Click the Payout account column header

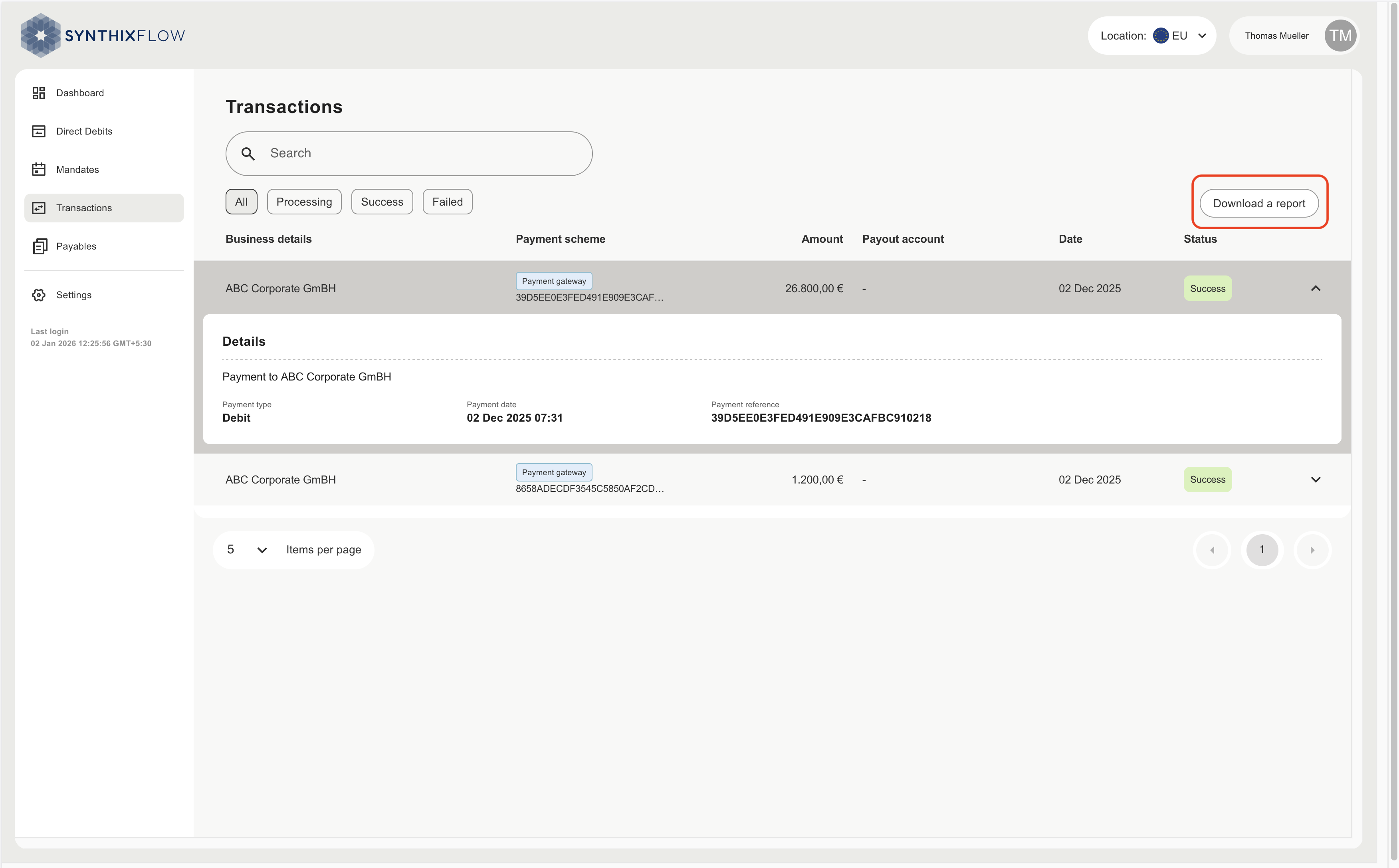902,239
